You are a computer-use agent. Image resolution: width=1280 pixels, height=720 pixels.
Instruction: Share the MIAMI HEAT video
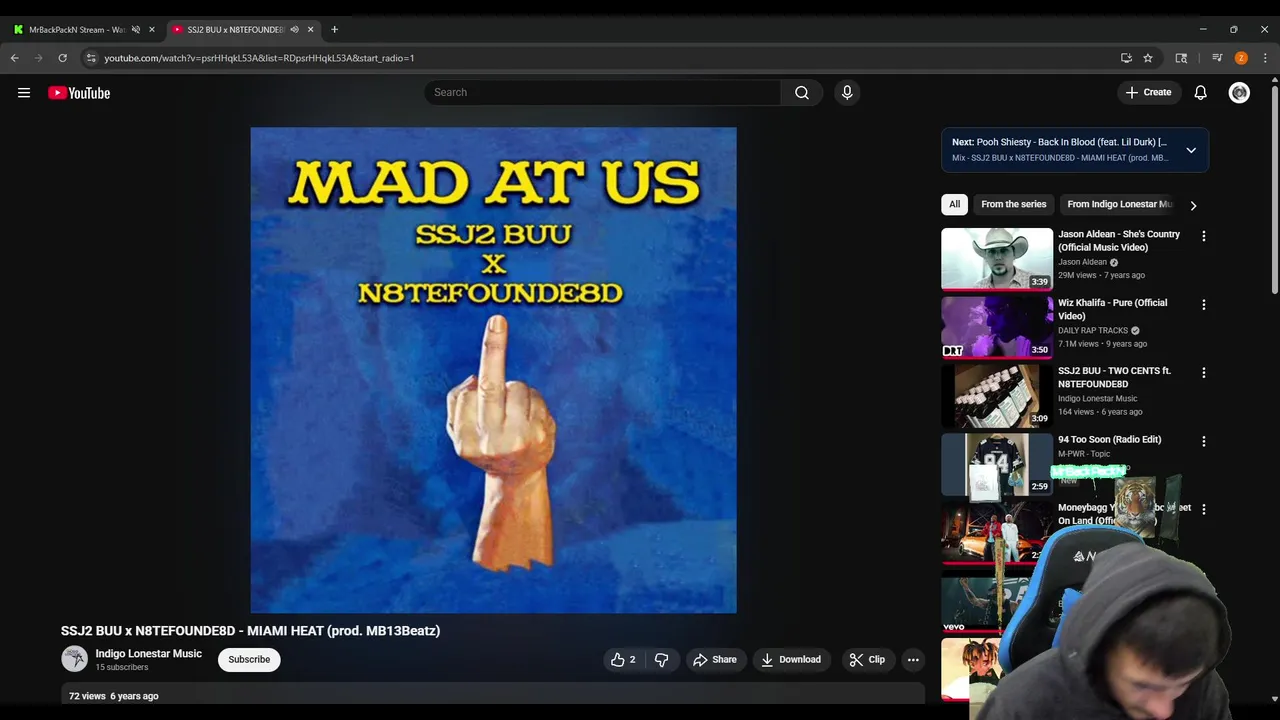pos(715,660)
